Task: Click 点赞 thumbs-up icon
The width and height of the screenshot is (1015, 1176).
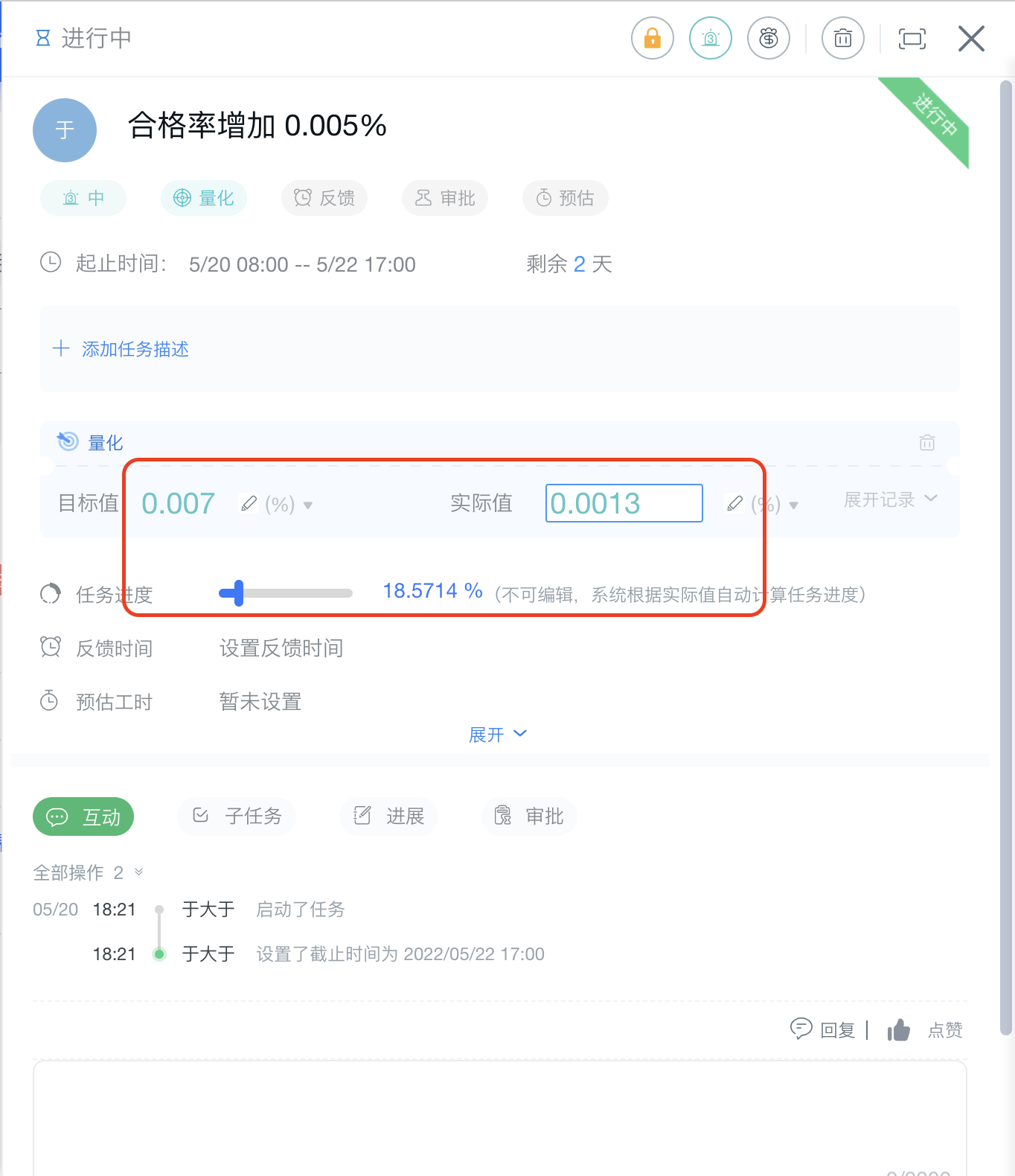Action: click(899, 1030)
